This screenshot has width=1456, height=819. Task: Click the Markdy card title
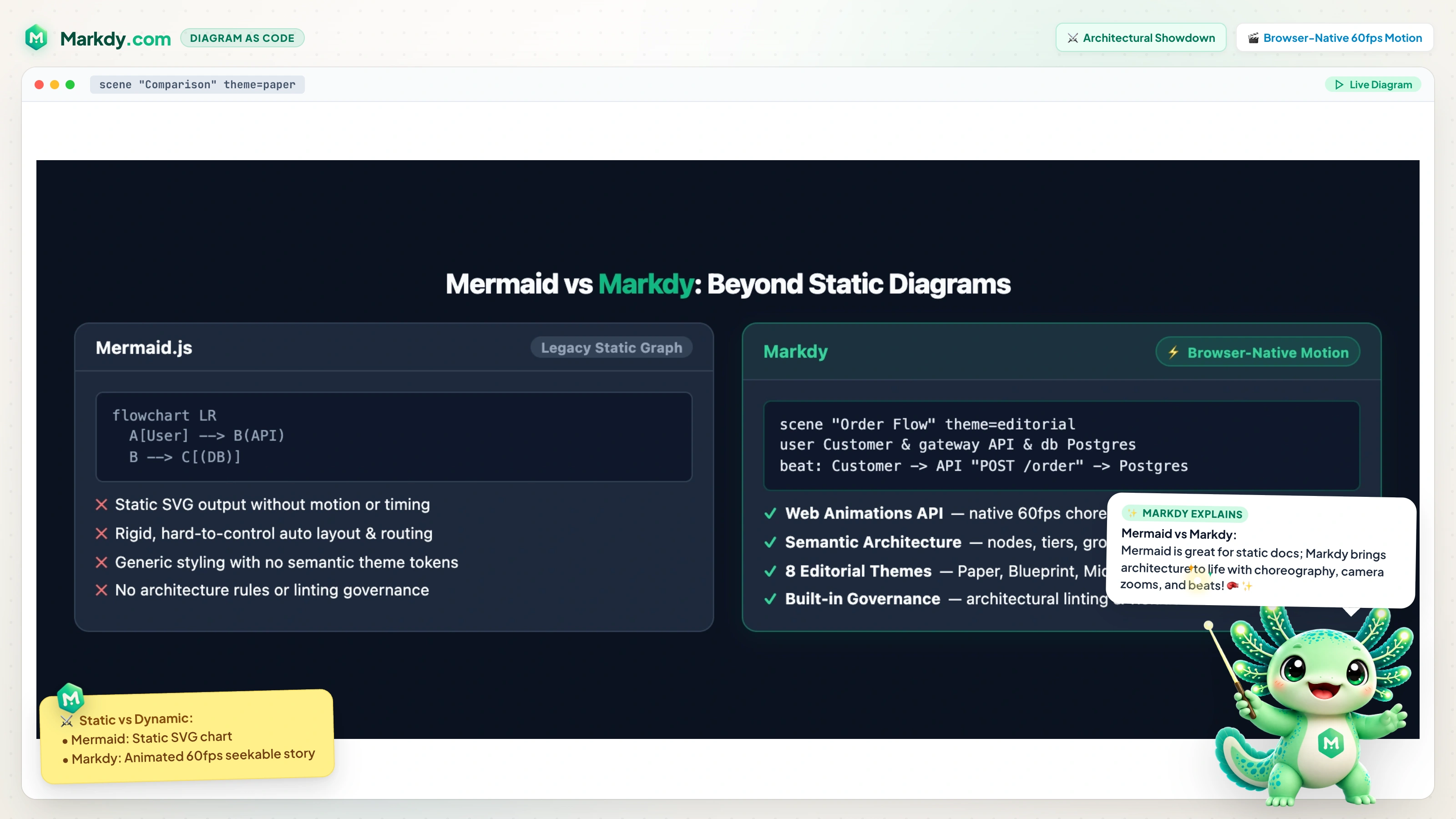click(x=795, y=352)
